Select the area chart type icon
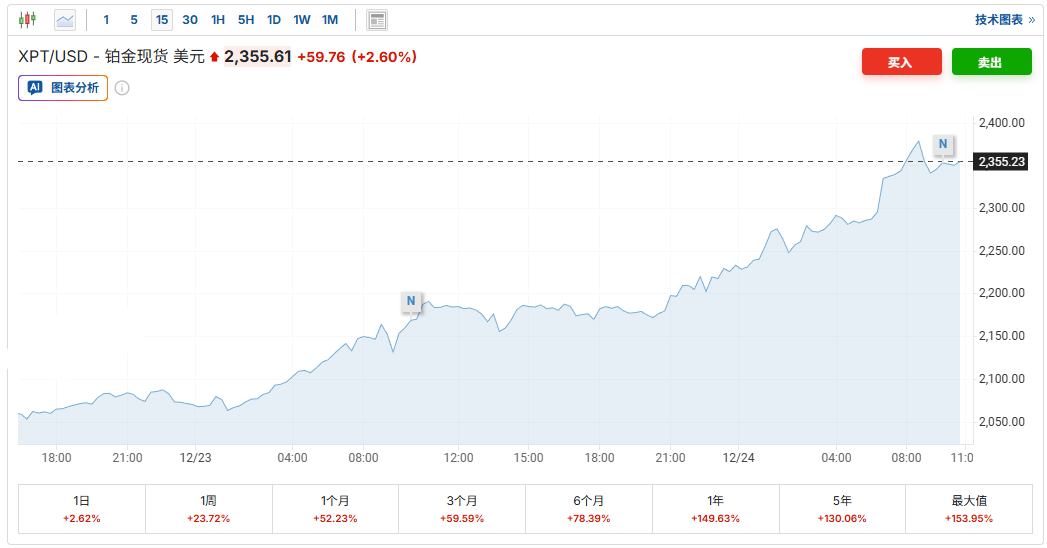The width and height of the screenshot is (1047, 548). click(x=65, y=19)
